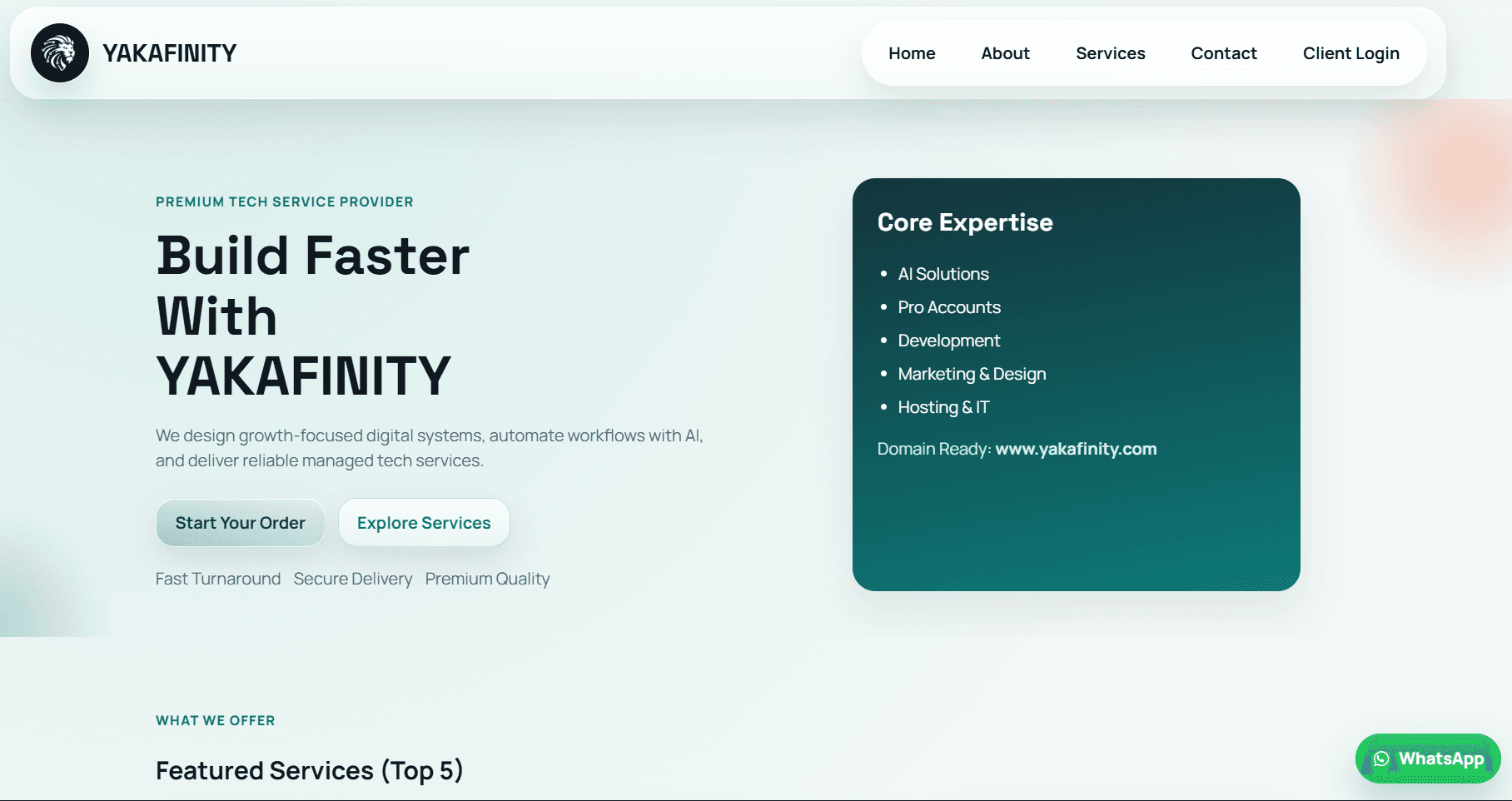
Task: Select Hosting & IT list item
Action: click(943, 407)
